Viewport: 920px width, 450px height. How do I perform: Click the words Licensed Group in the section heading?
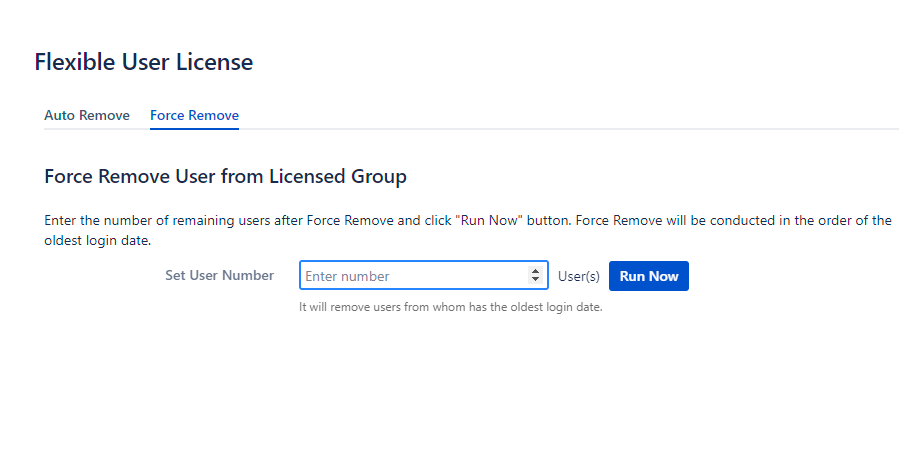tap(338, 176)
